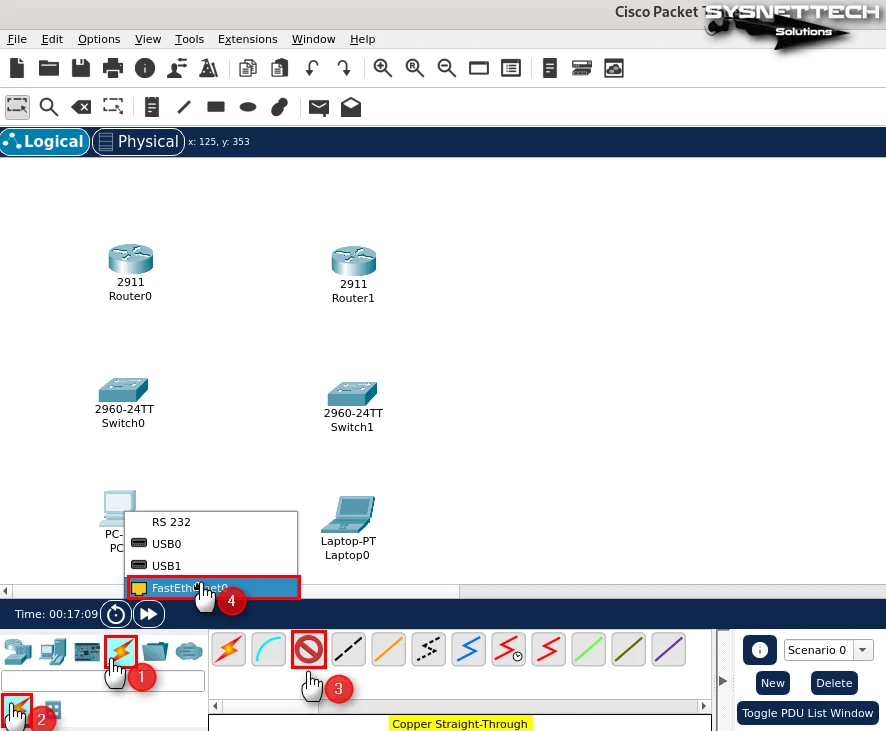Select the Fiber orange cable

tap(388, 651)
